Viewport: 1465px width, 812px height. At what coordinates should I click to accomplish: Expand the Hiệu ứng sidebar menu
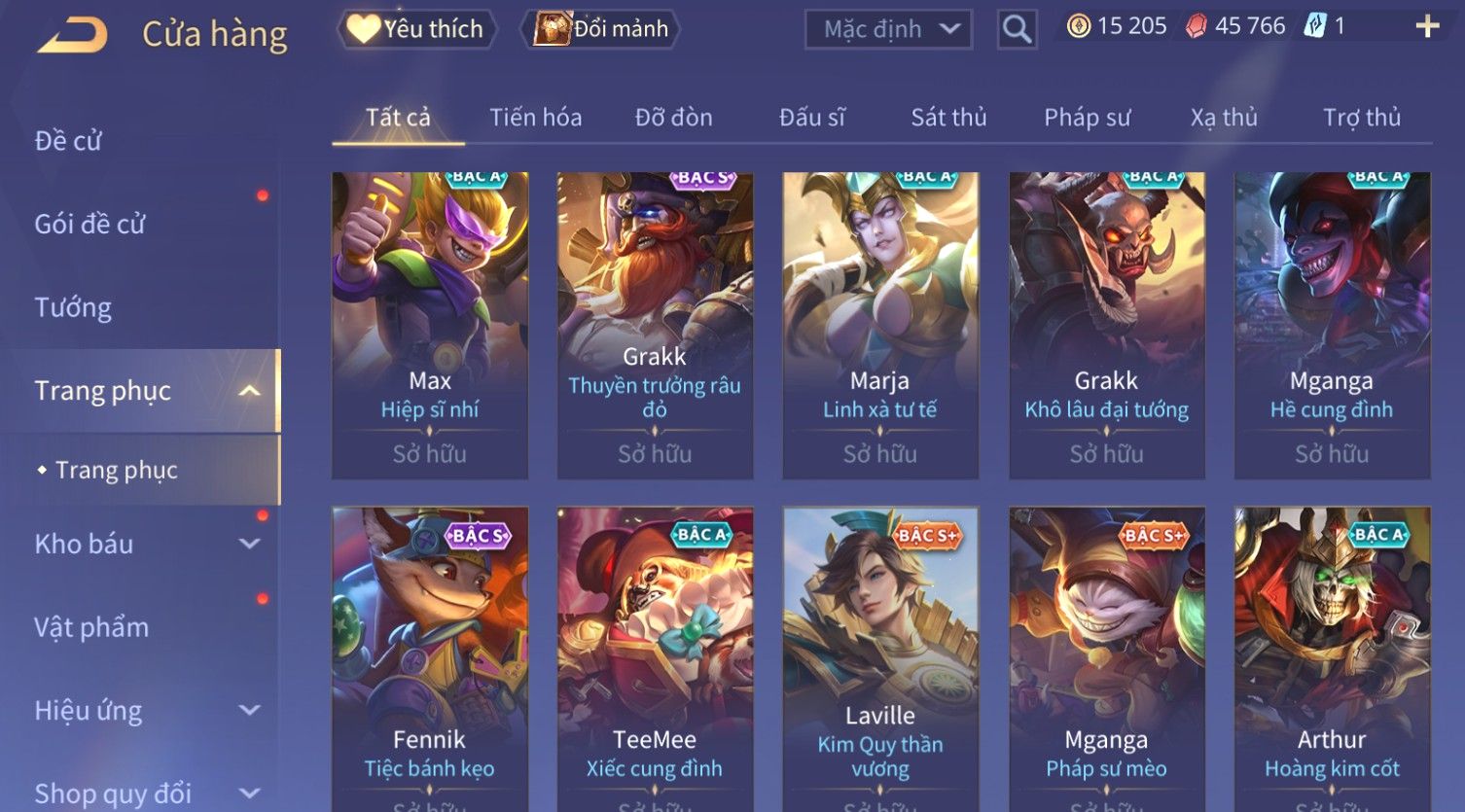[250, 711]
